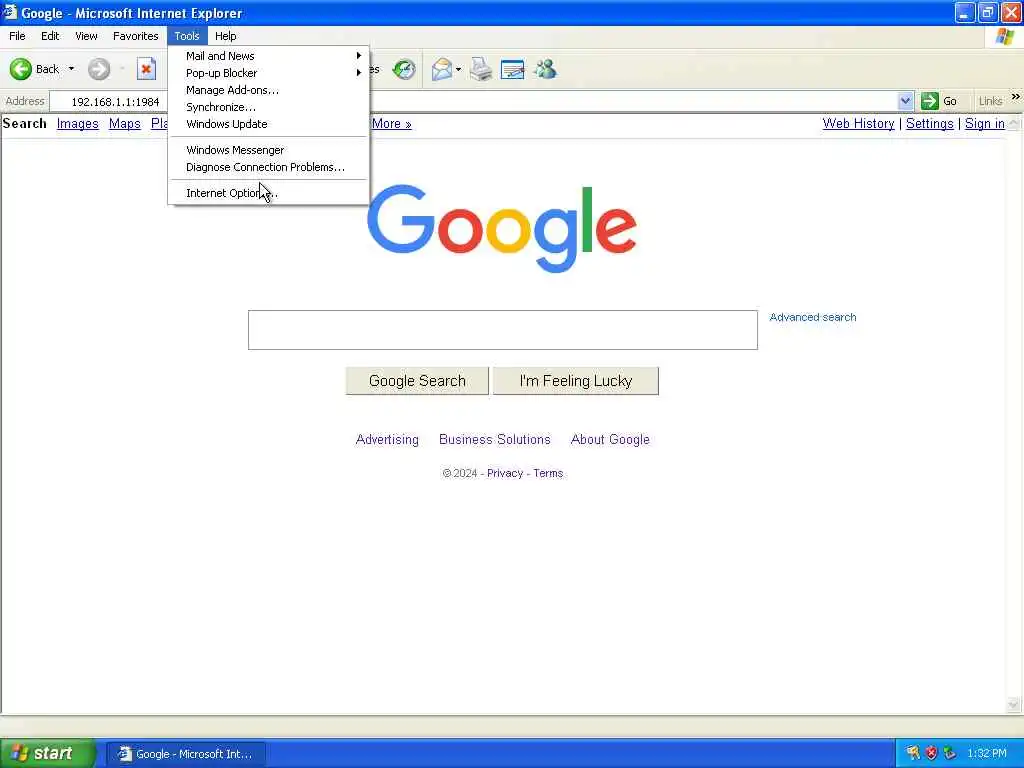Expand the Links toolbar chevron
This screenshot has width=1024, height=768.
1016,97
